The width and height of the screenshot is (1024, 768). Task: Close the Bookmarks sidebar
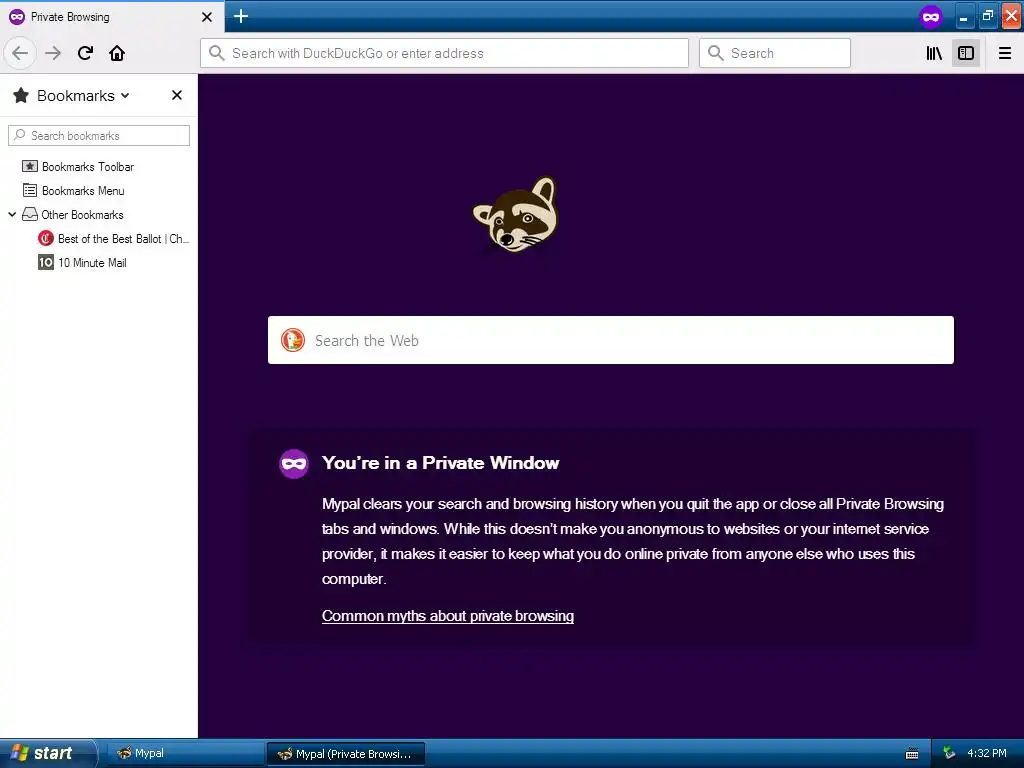tap(176, 95)
